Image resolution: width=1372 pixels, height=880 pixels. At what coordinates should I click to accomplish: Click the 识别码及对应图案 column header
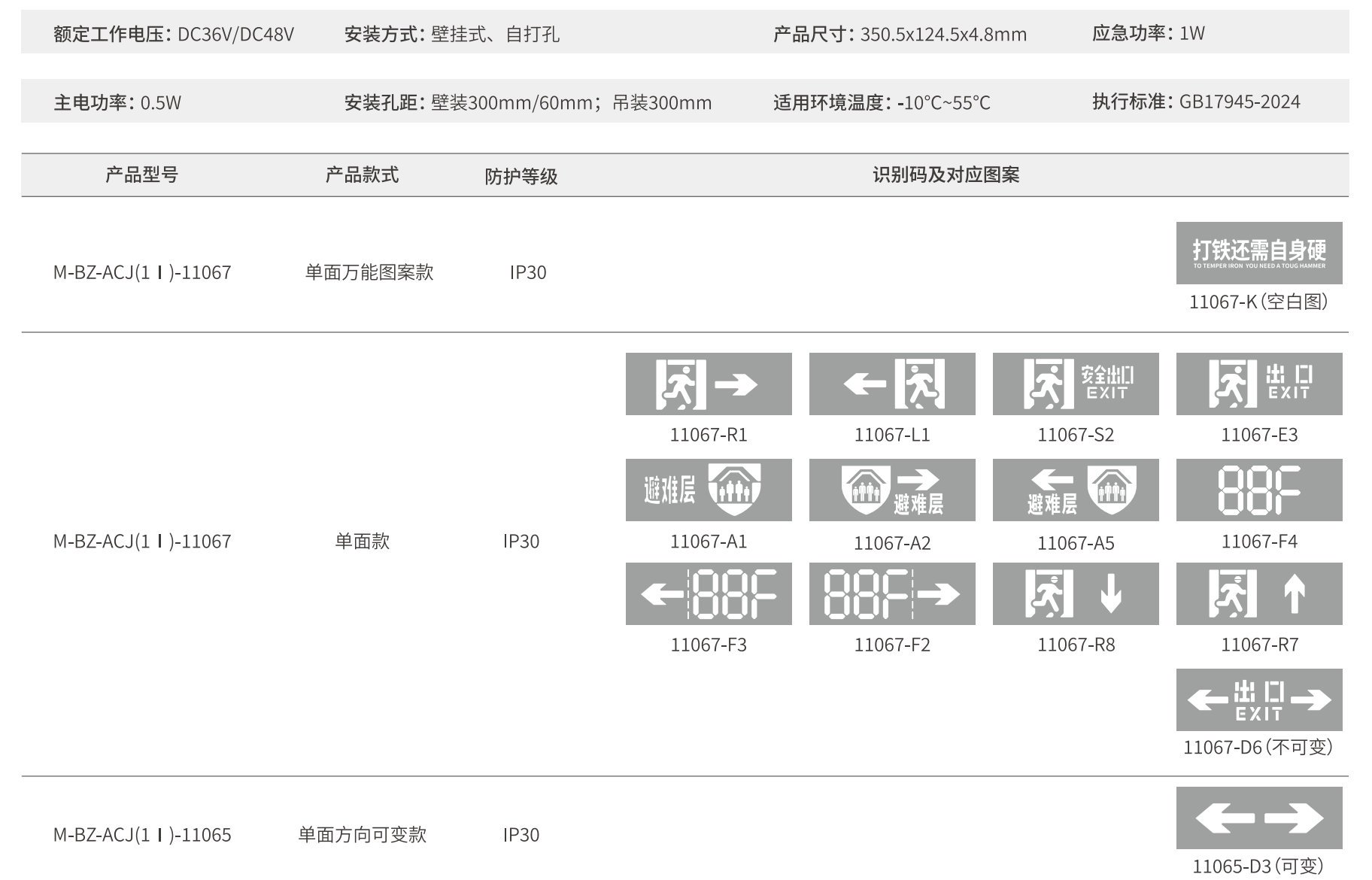click(946, 175)
